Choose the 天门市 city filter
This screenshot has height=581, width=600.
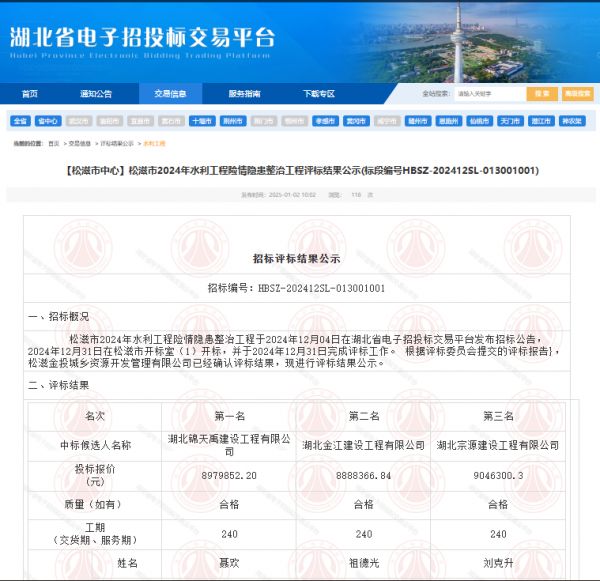click(510, 120)
